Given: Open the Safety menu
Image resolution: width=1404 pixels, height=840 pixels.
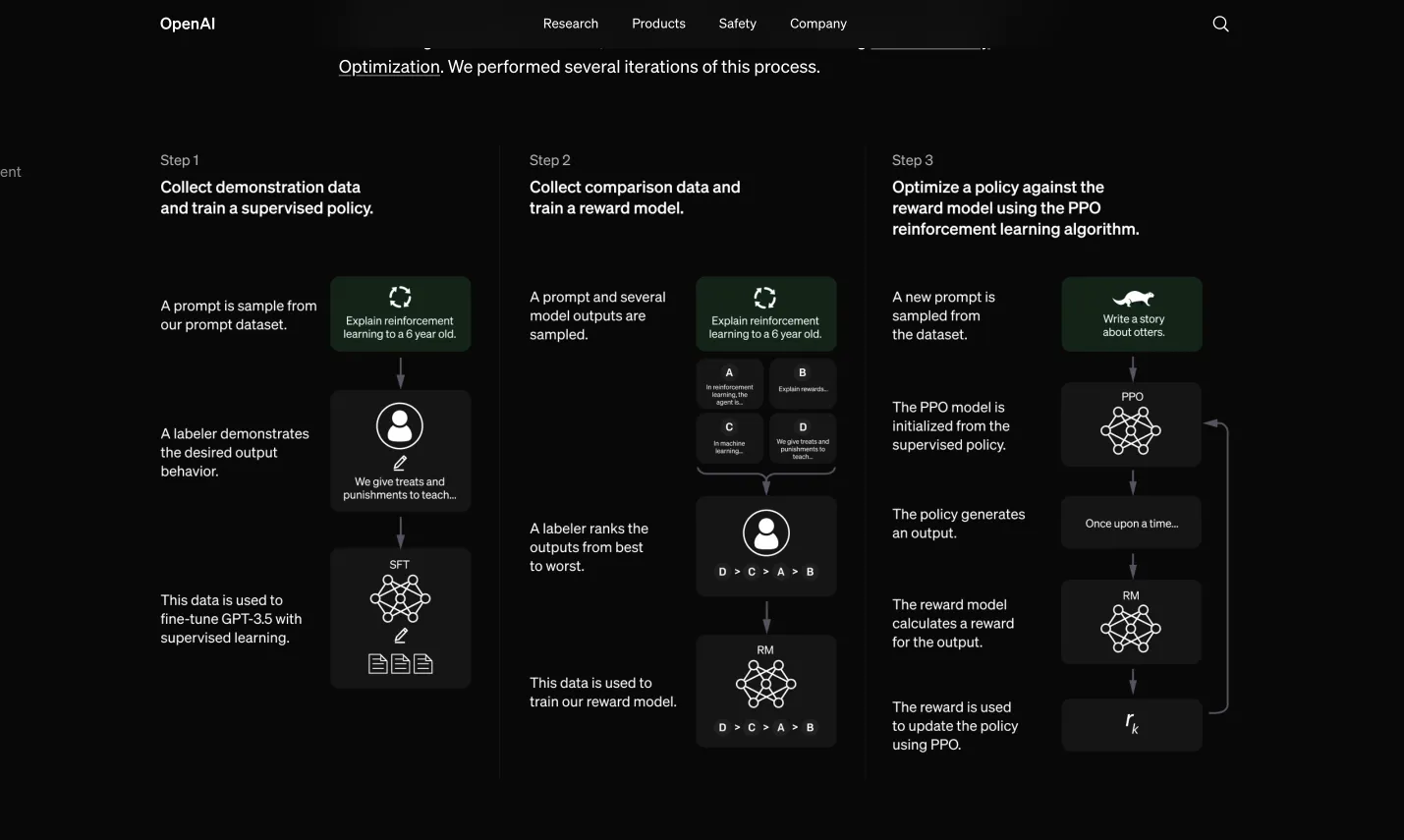Looking at the screenshot, I should pyautogui.click(x=738, y=24).
